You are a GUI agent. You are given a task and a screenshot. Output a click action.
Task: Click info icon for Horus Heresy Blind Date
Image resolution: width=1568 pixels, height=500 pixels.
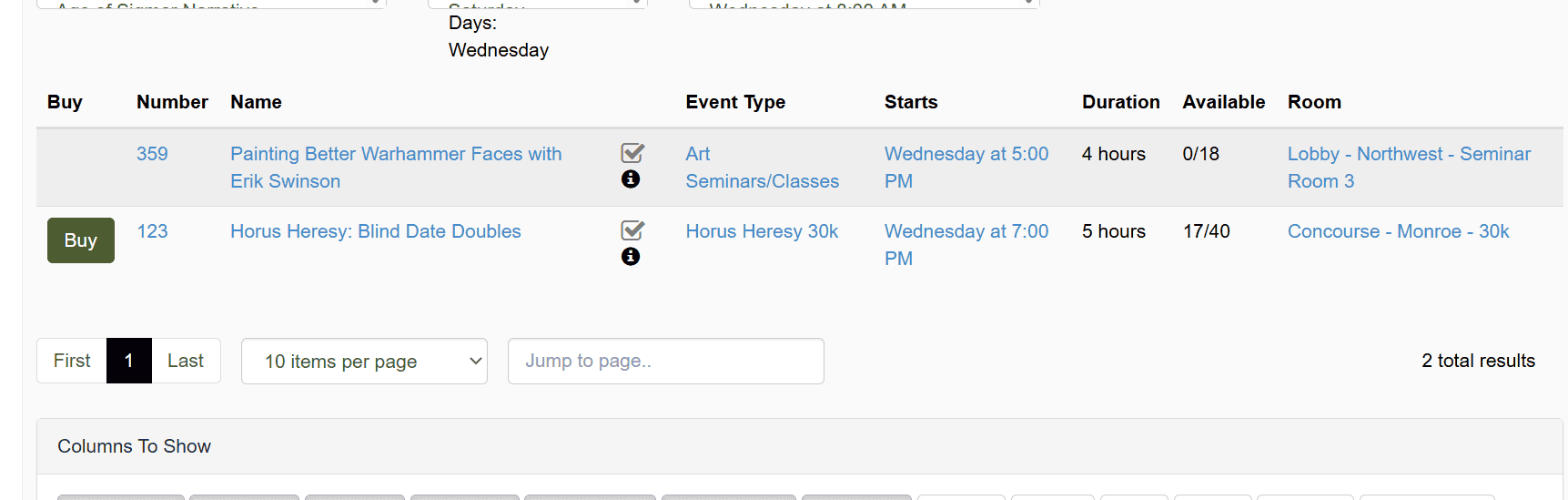click(631, 257)
